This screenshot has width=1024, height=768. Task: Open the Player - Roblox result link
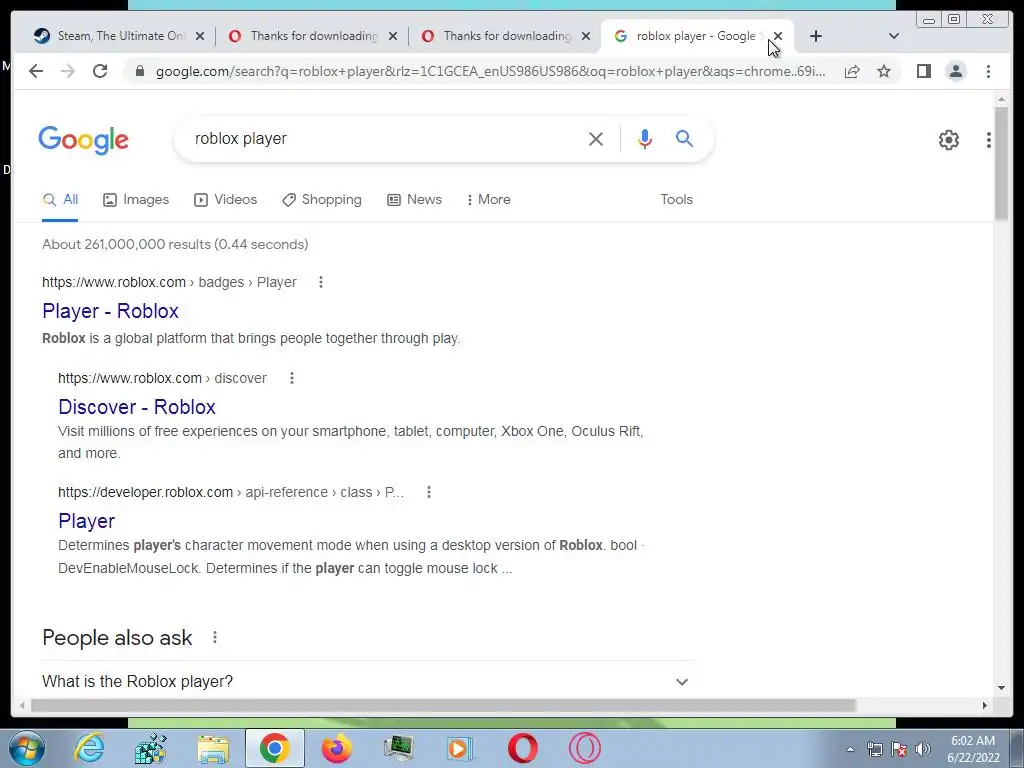110,312
